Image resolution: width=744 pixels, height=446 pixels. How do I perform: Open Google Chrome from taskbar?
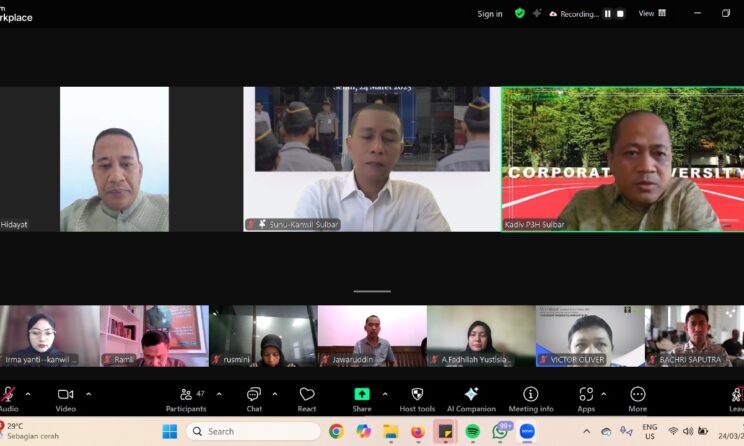pyautogui.click(x=336, y=431)
